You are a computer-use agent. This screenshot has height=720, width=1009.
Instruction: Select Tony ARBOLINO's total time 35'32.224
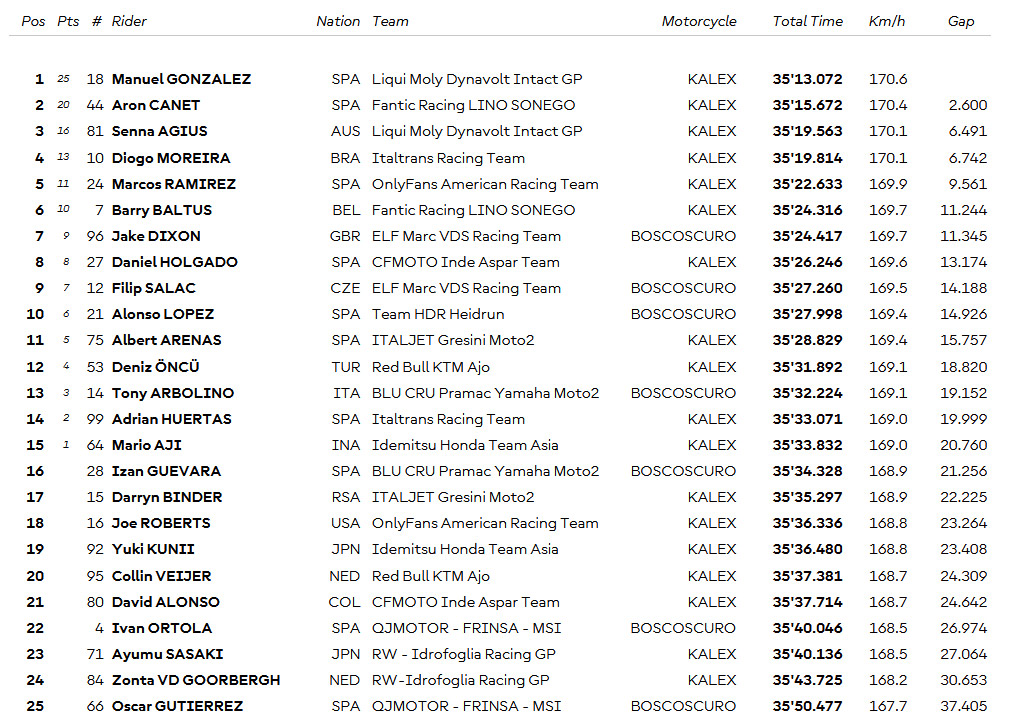808,393
